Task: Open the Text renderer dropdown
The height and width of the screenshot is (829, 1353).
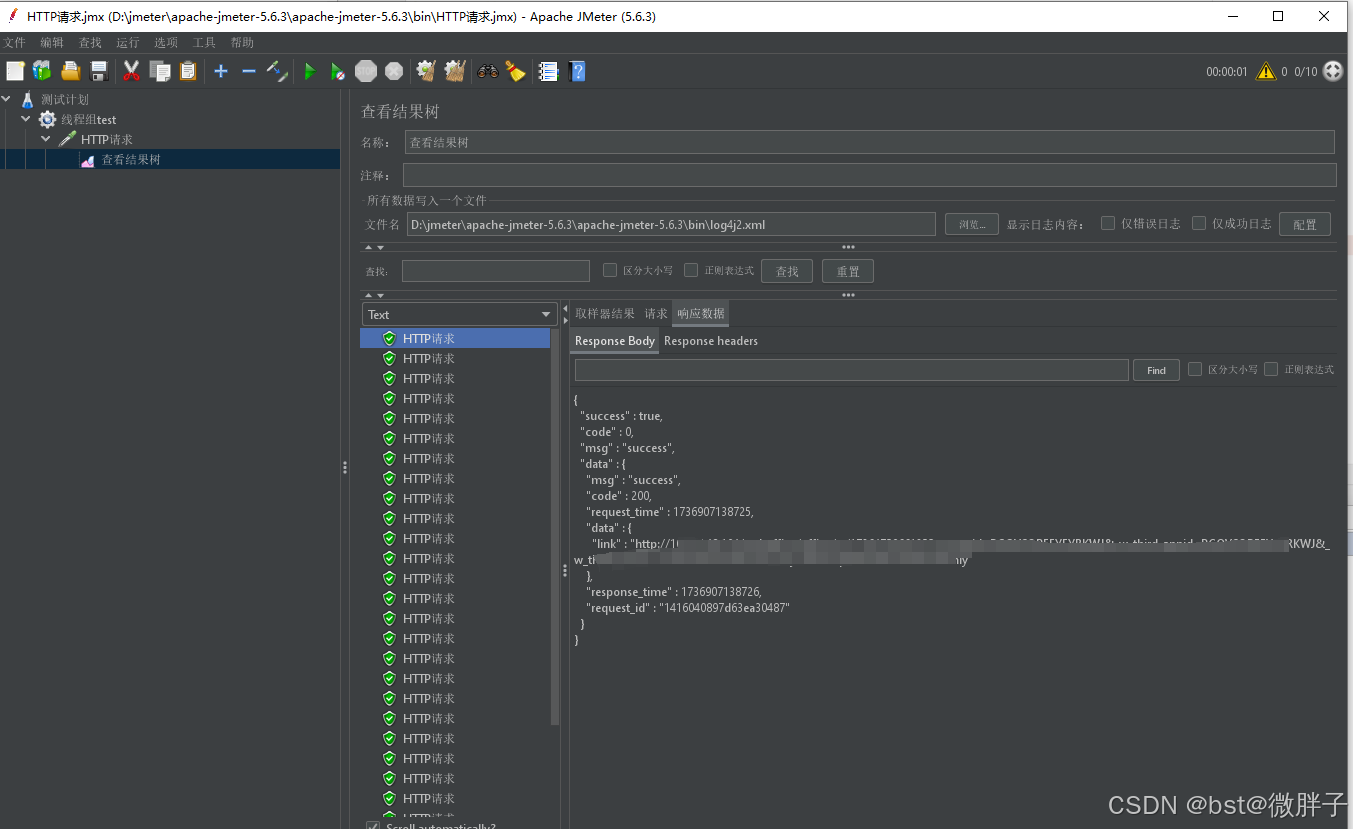Action: 459,314
